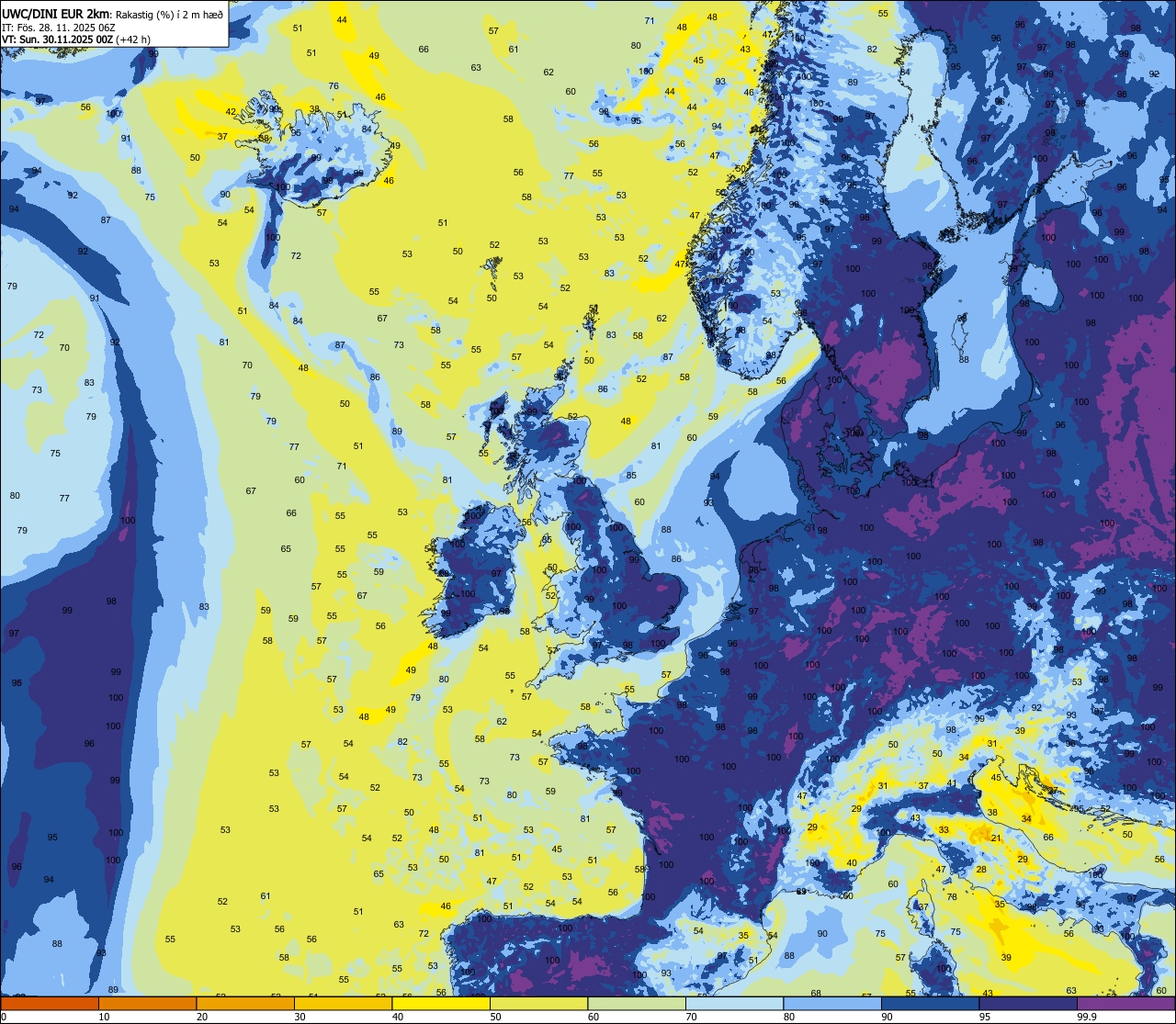
Task: Click the legend scale label "30"
Action: [300, 1017]
